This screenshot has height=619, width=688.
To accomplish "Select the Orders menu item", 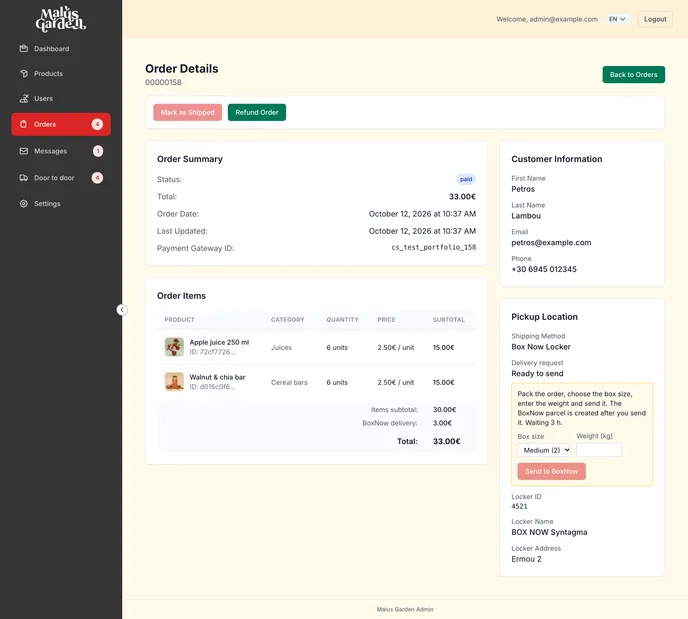I will click(61, 124).
